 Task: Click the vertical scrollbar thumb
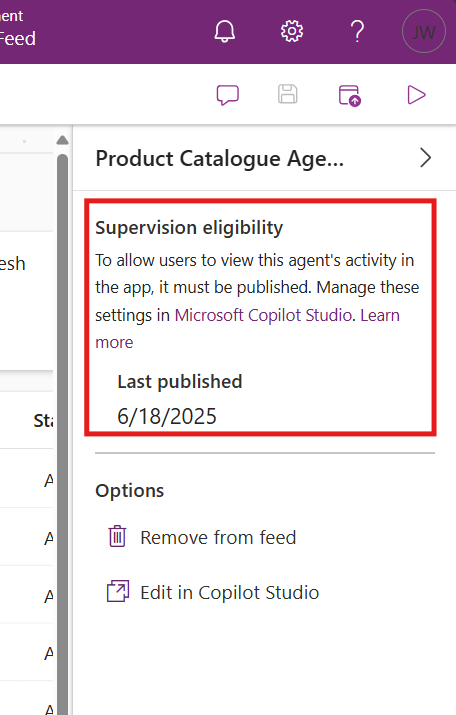(62, 433)
